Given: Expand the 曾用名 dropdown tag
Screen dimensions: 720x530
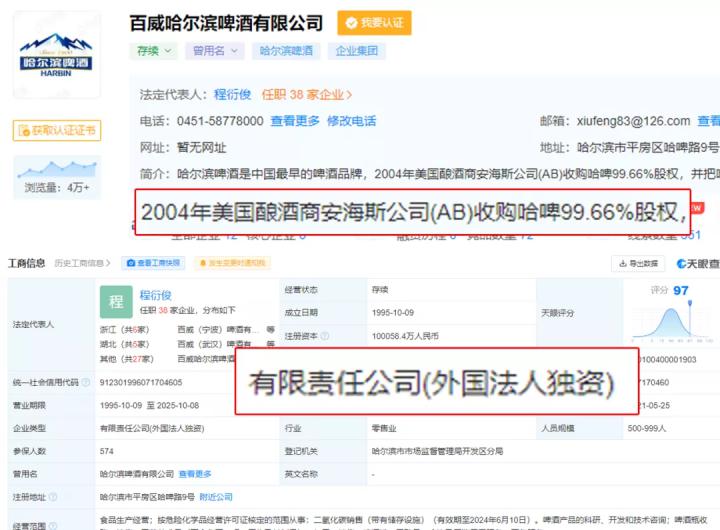Looking at the screenshot, I should (215, 51).
